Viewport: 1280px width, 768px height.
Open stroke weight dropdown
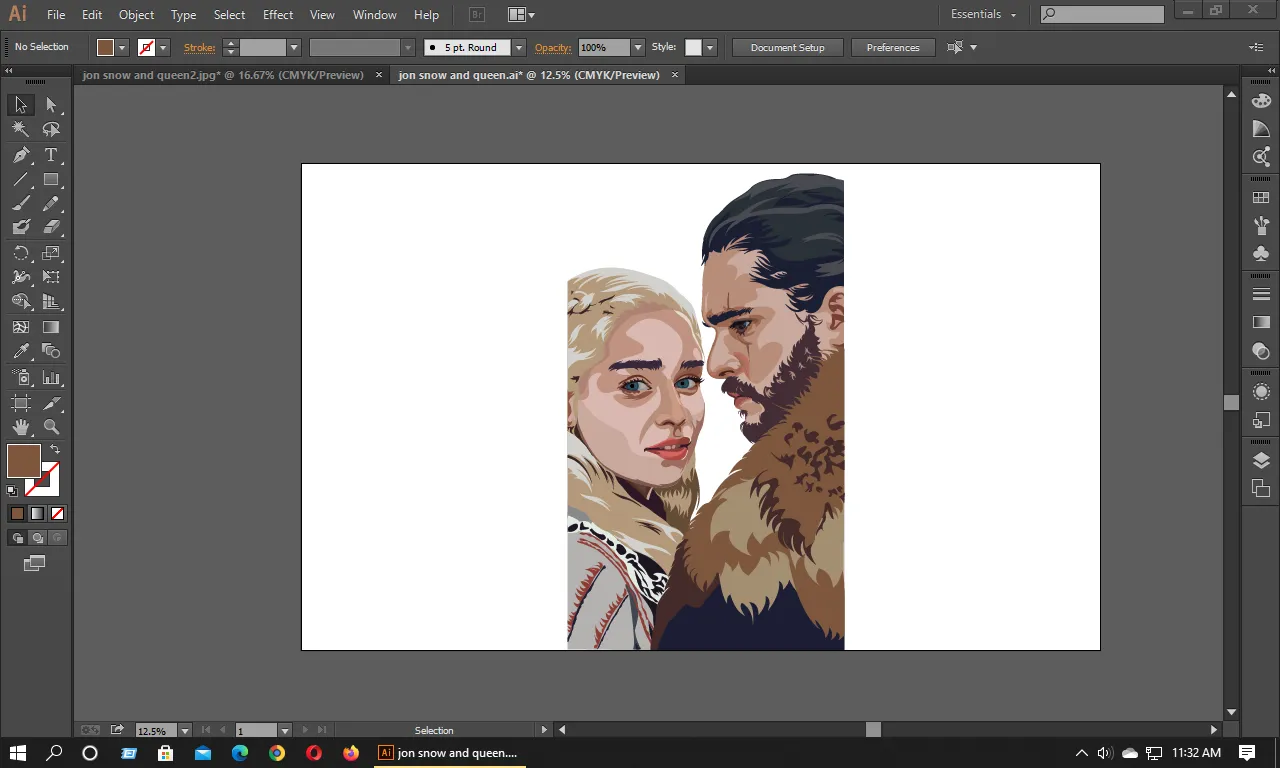[x=294, y=47]
